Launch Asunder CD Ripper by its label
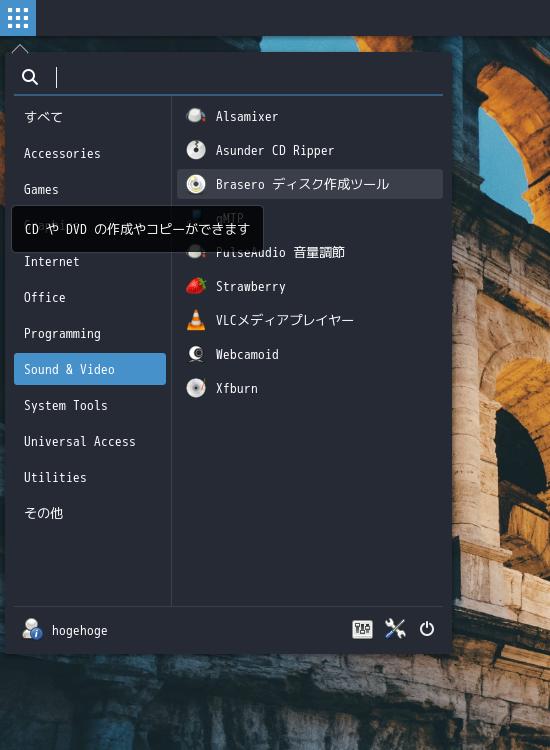Viewport: 550px width, 750px height. (x=275, y=150)
